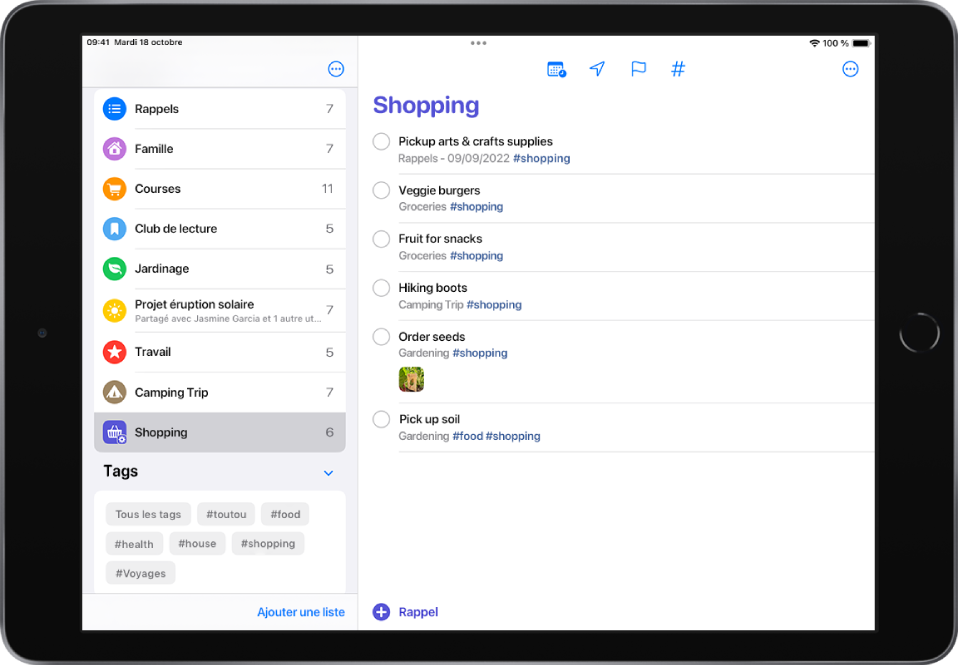
Task: Select the Tous les tags filter
Action: click(x=148, y=514)
